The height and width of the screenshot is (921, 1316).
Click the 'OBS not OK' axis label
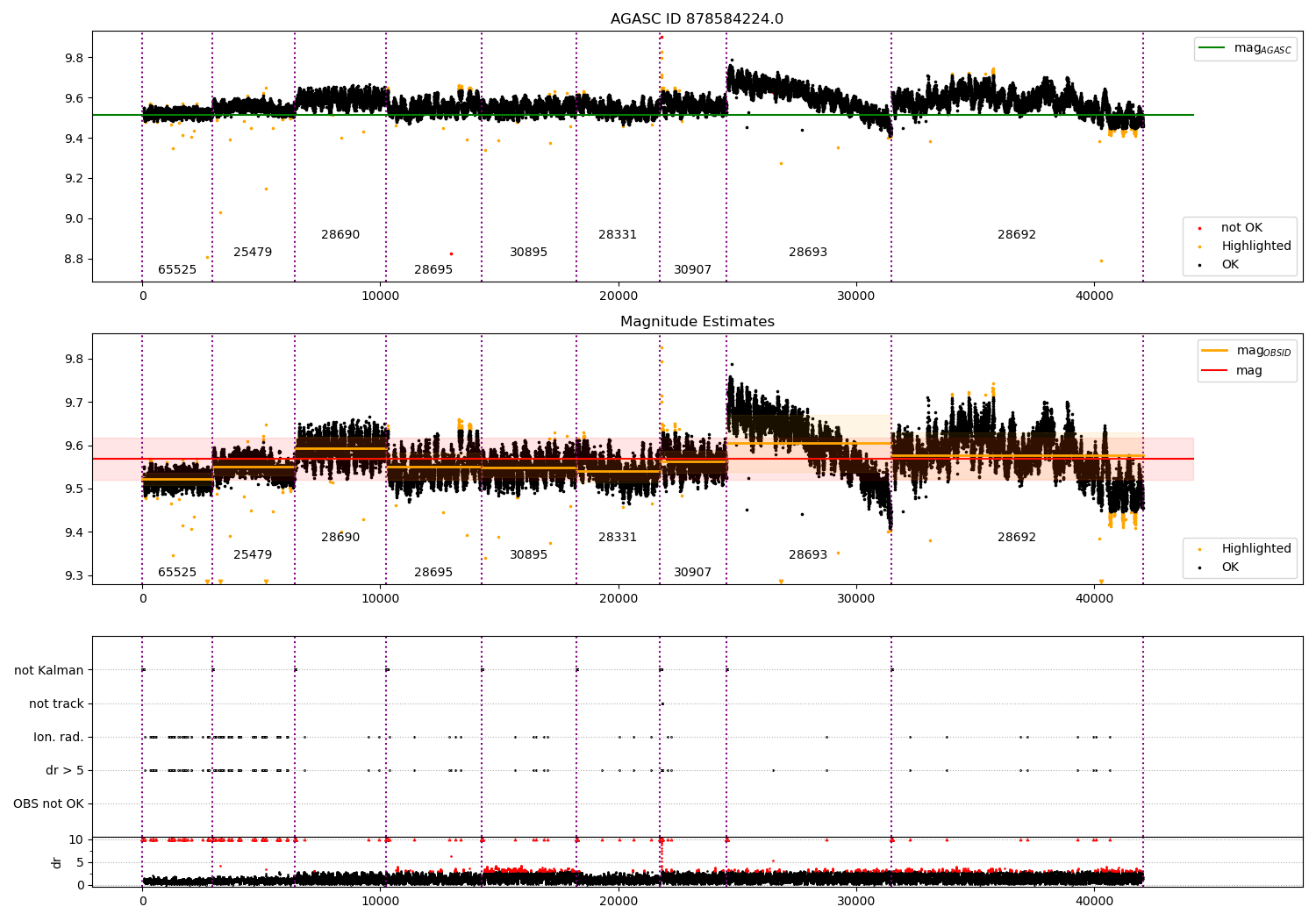48,803
